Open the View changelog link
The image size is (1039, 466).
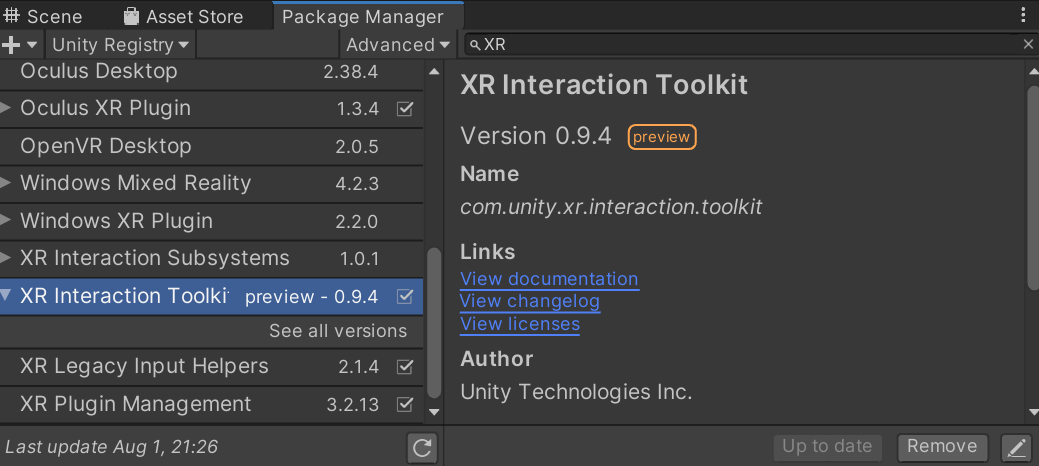tap(530, 302)
